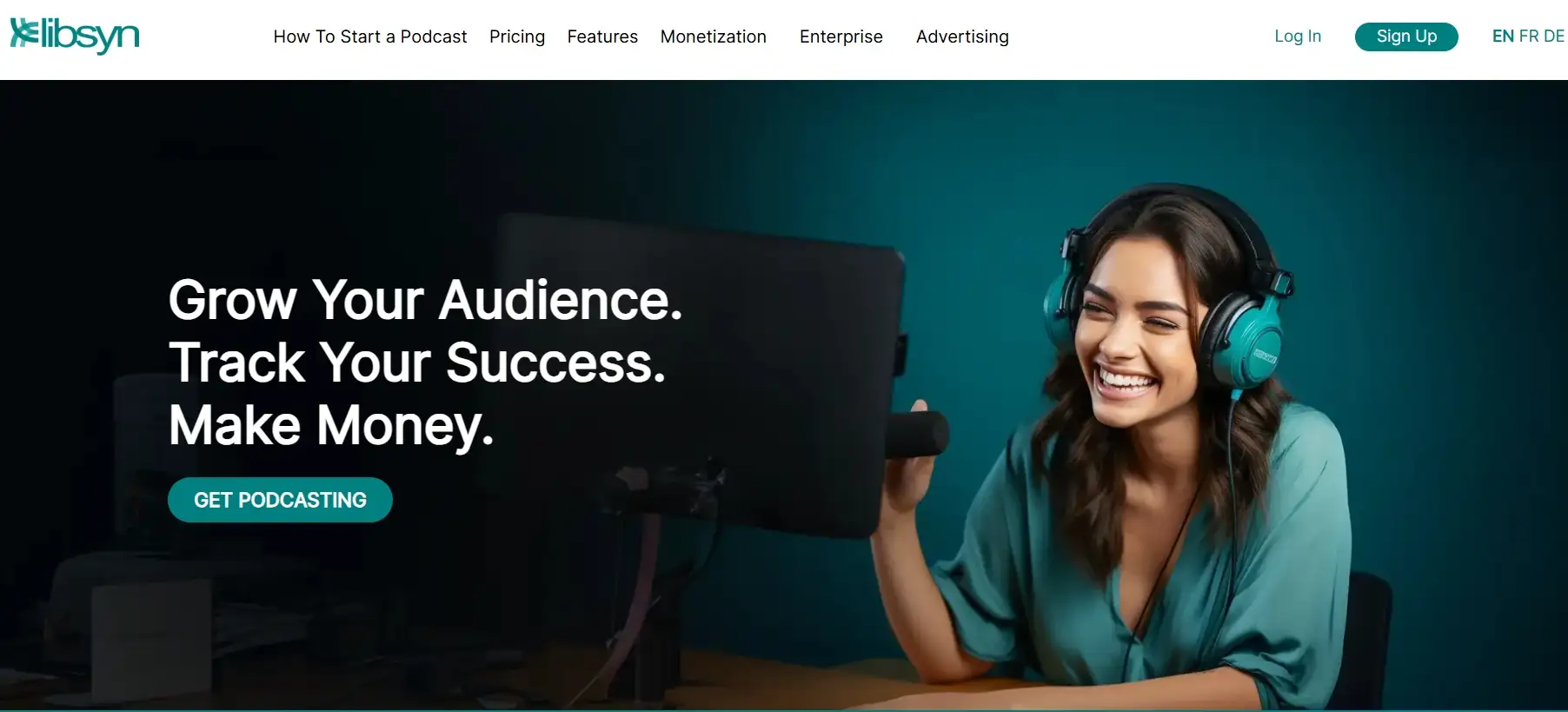Open the Features navigation item

pos(602,37)
